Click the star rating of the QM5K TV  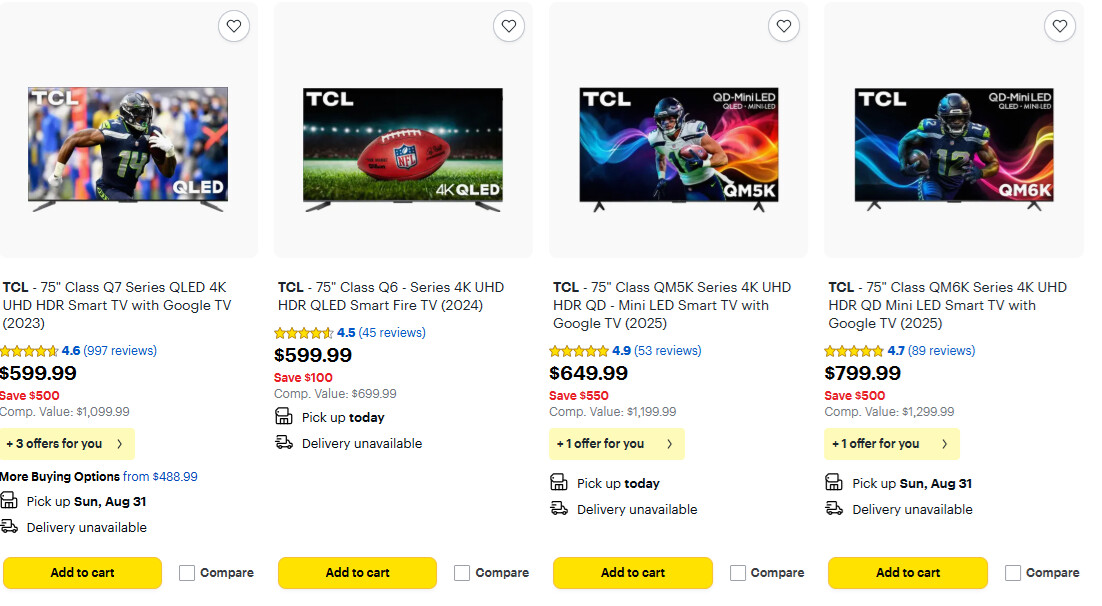[x=579, y=351]
